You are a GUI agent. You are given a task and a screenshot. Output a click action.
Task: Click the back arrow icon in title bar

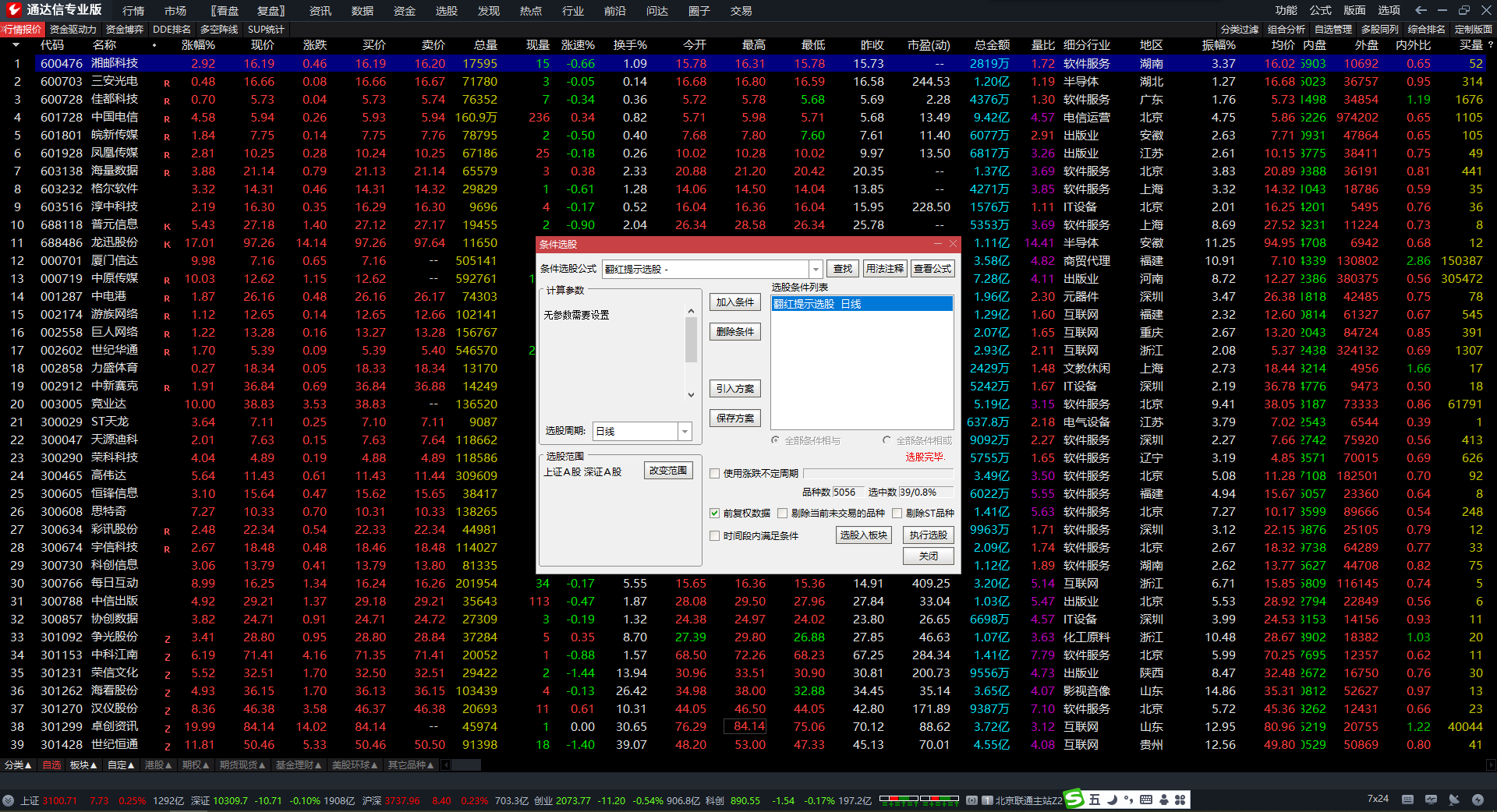pyautogui.click(x=1421, y=10)
